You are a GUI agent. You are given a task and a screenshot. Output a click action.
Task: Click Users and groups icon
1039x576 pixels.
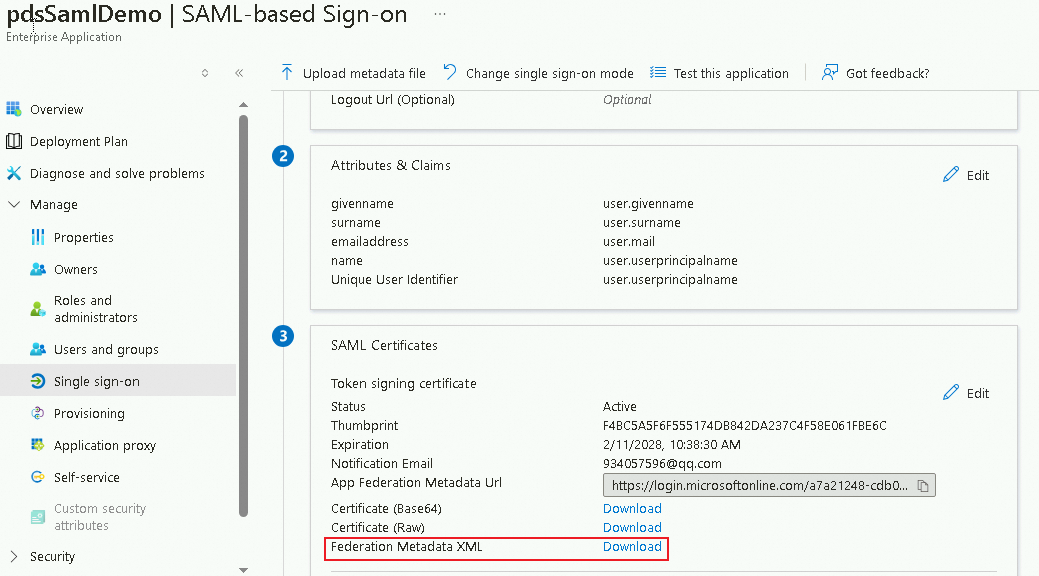coord(38,349)
